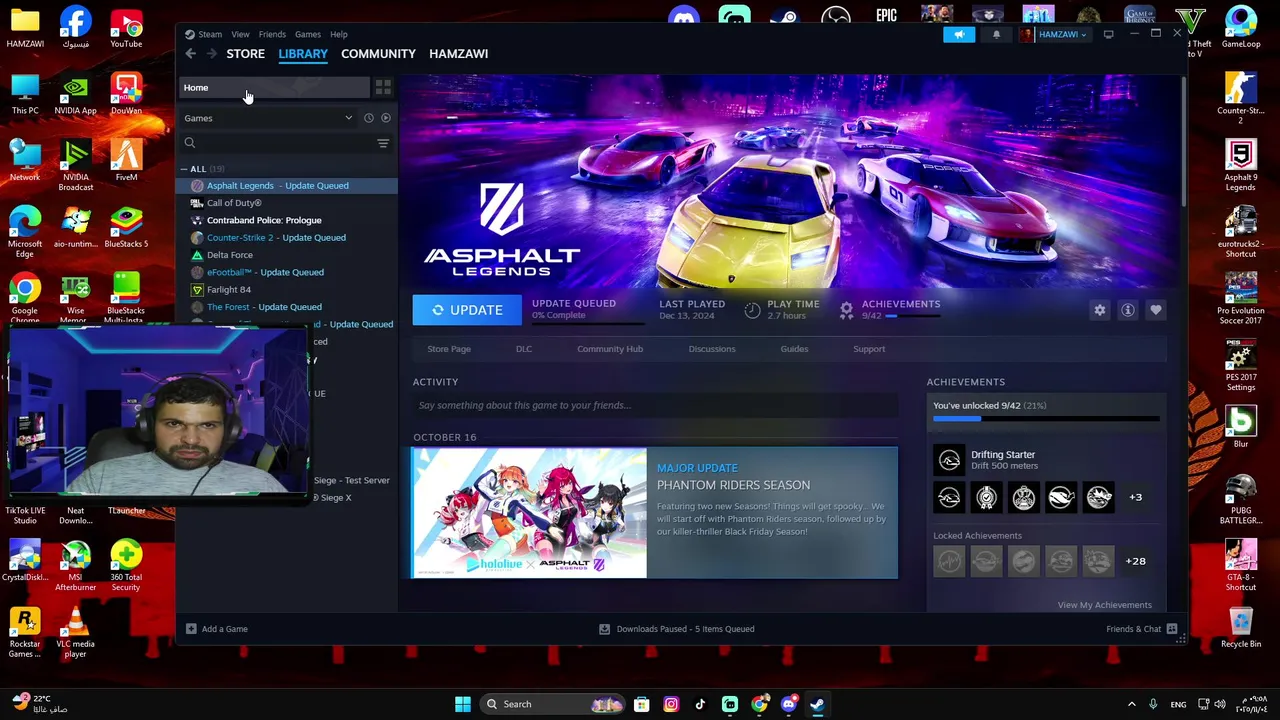
Task: Click the taskbar Search box
Action: pos(553,704)
